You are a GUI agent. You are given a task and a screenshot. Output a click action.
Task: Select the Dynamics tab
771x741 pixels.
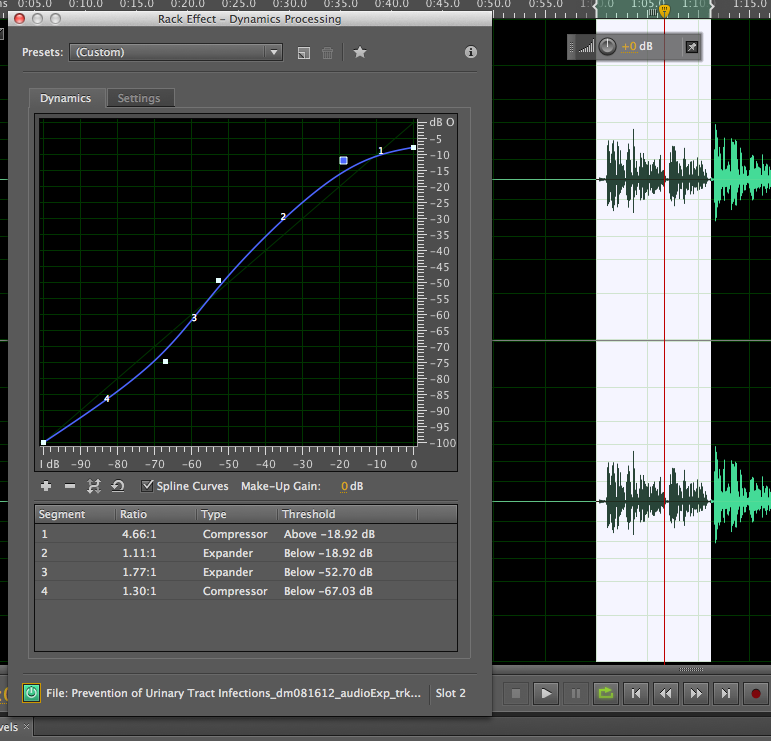click(x=66, y=98)
